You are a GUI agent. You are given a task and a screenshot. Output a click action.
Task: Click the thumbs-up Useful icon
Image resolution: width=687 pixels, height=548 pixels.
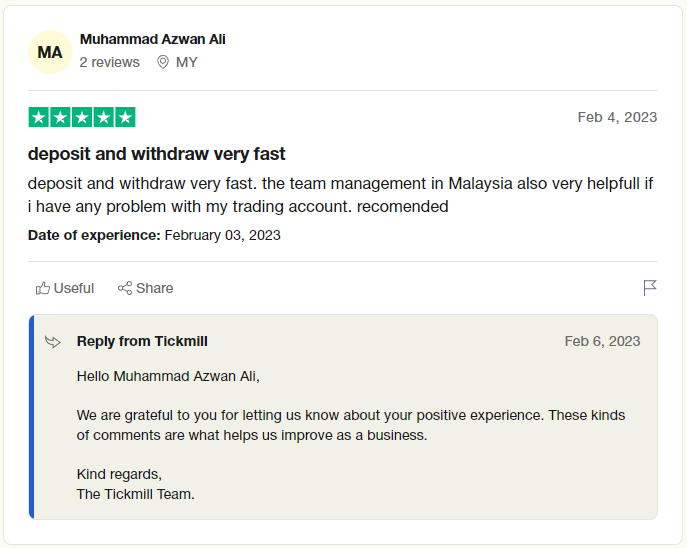click(42, 288)
